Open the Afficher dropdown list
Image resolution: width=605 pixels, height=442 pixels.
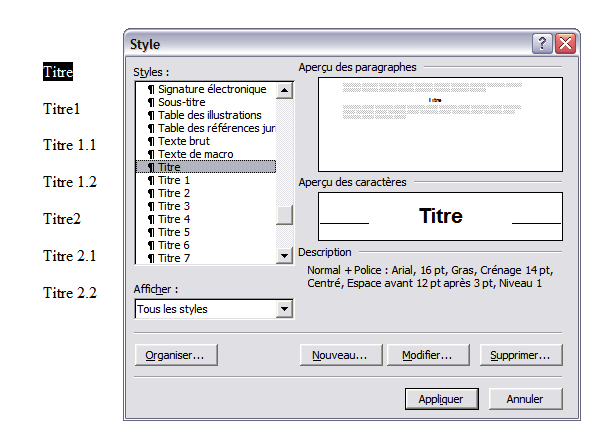pos(284,309)
